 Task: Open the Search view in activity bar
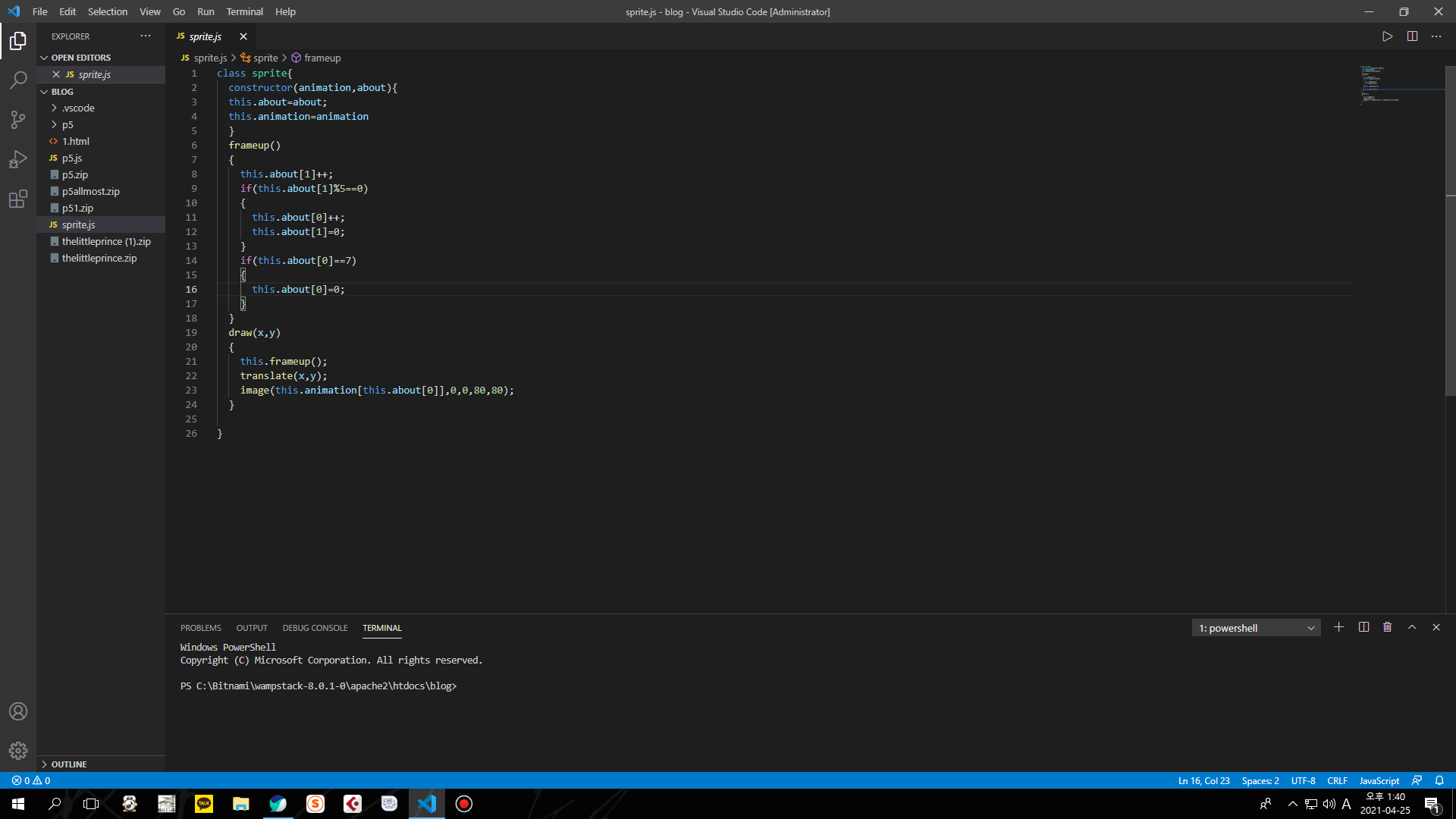click(18, 80)
